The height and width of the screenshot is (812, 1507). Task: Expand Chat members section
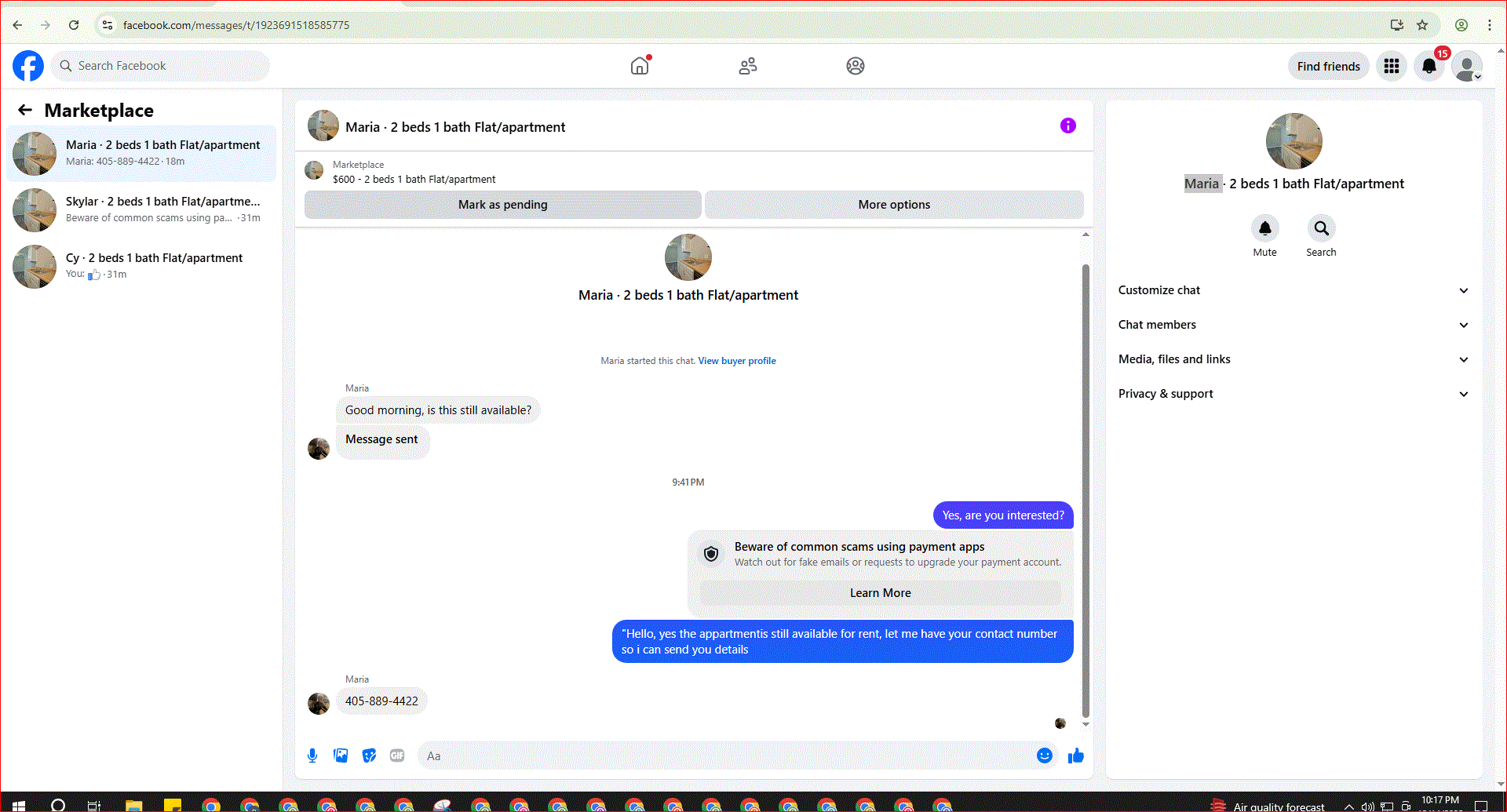1294,325
